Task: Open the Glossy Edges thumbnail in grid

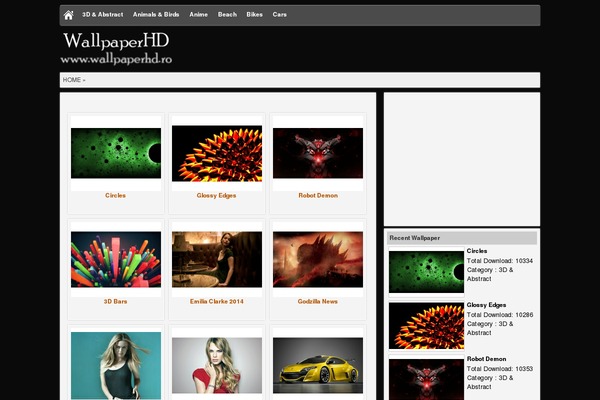Action: tap(217, 153)
